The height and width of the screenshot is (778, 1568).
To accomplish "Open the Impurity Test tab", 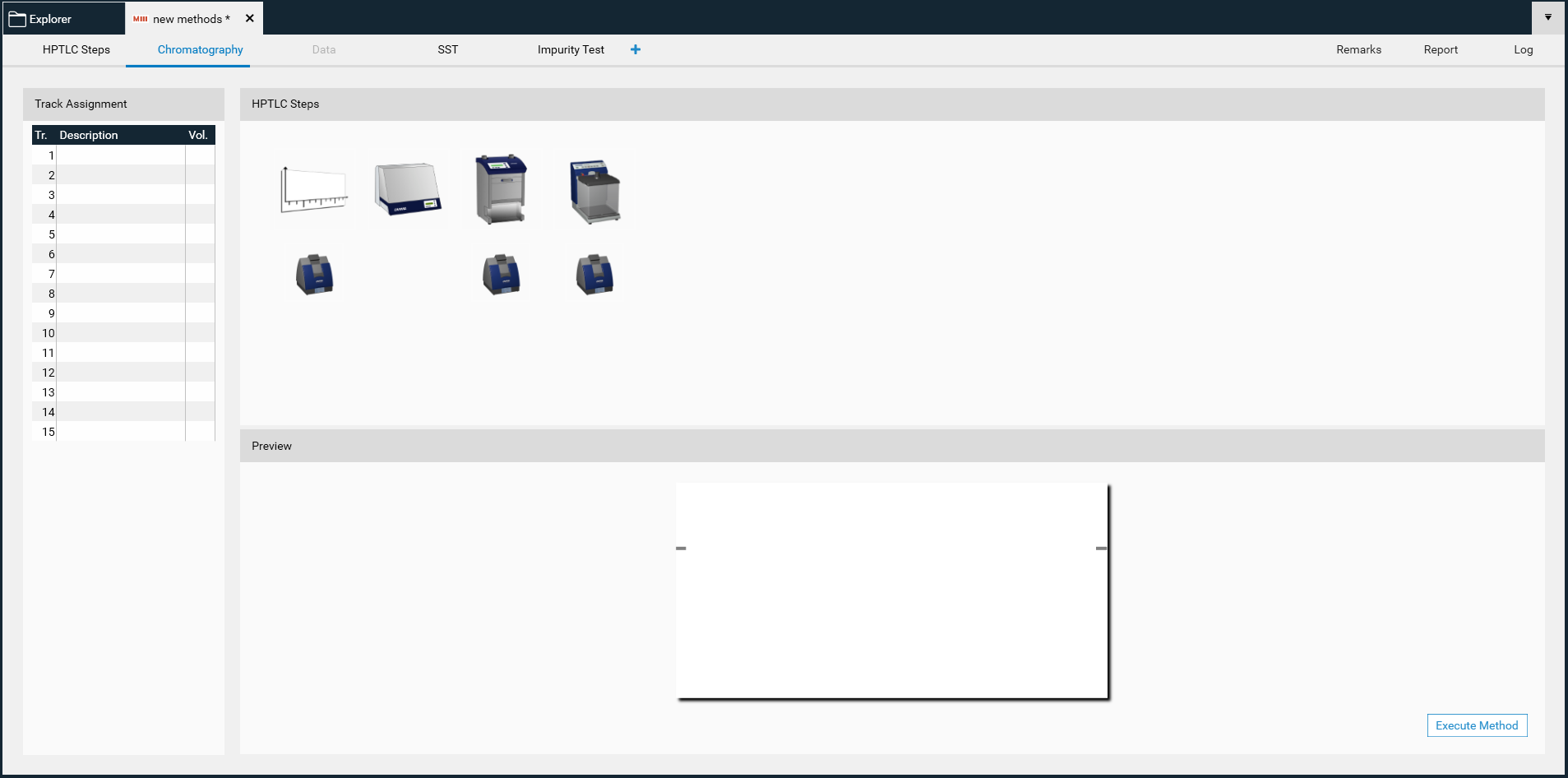I will coord(571,49).
